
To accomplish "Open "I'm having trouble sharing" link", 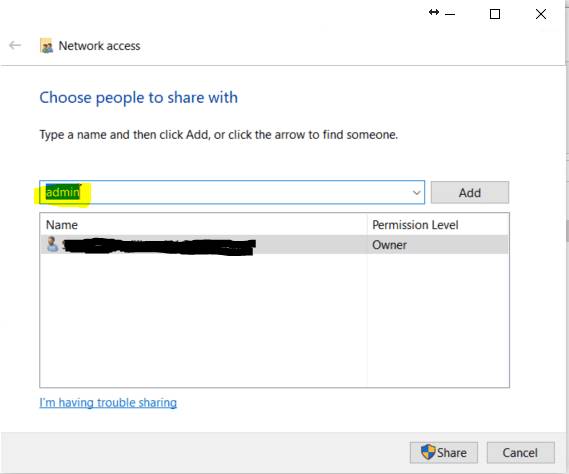I will (x=108, y=403).
